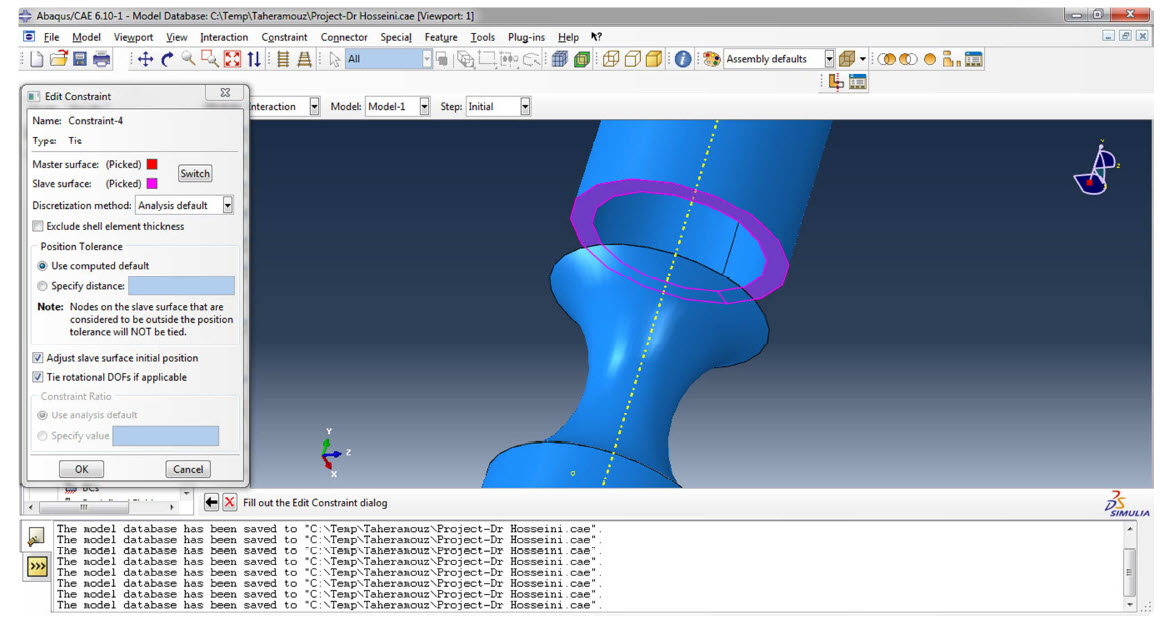The height and width of the screenshot is (620, 1160).
Task: Print the current viewport
Action: (x=101, y=59)
